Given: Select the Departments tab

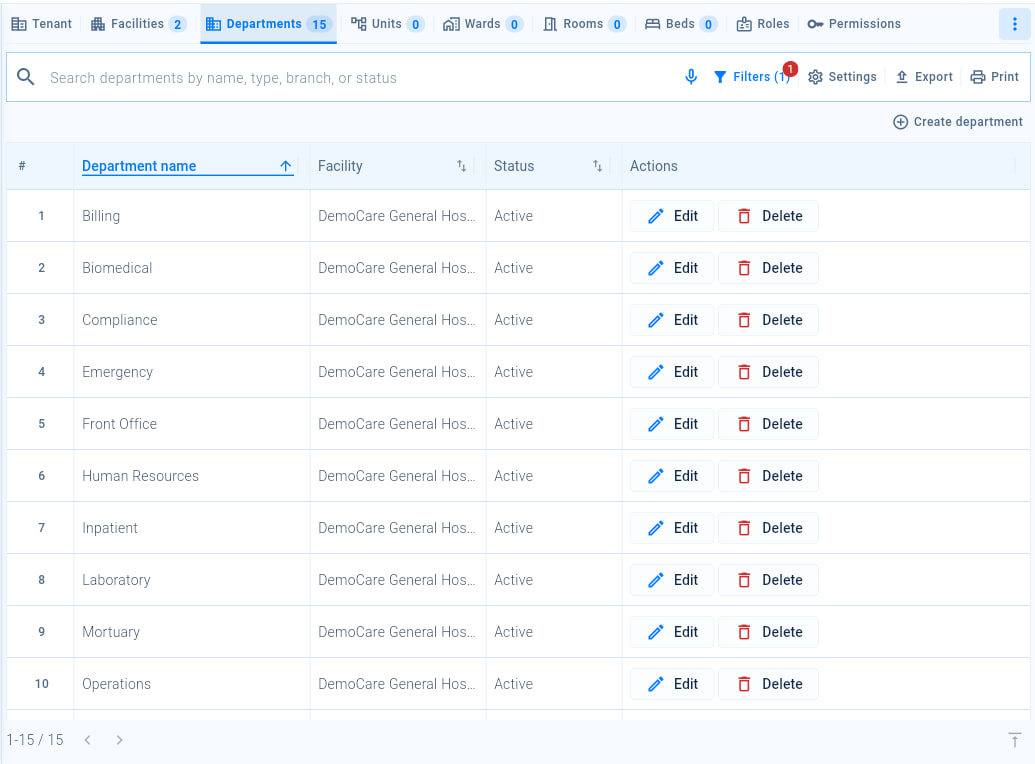Looking at the screenshot, I should [268, 24].
